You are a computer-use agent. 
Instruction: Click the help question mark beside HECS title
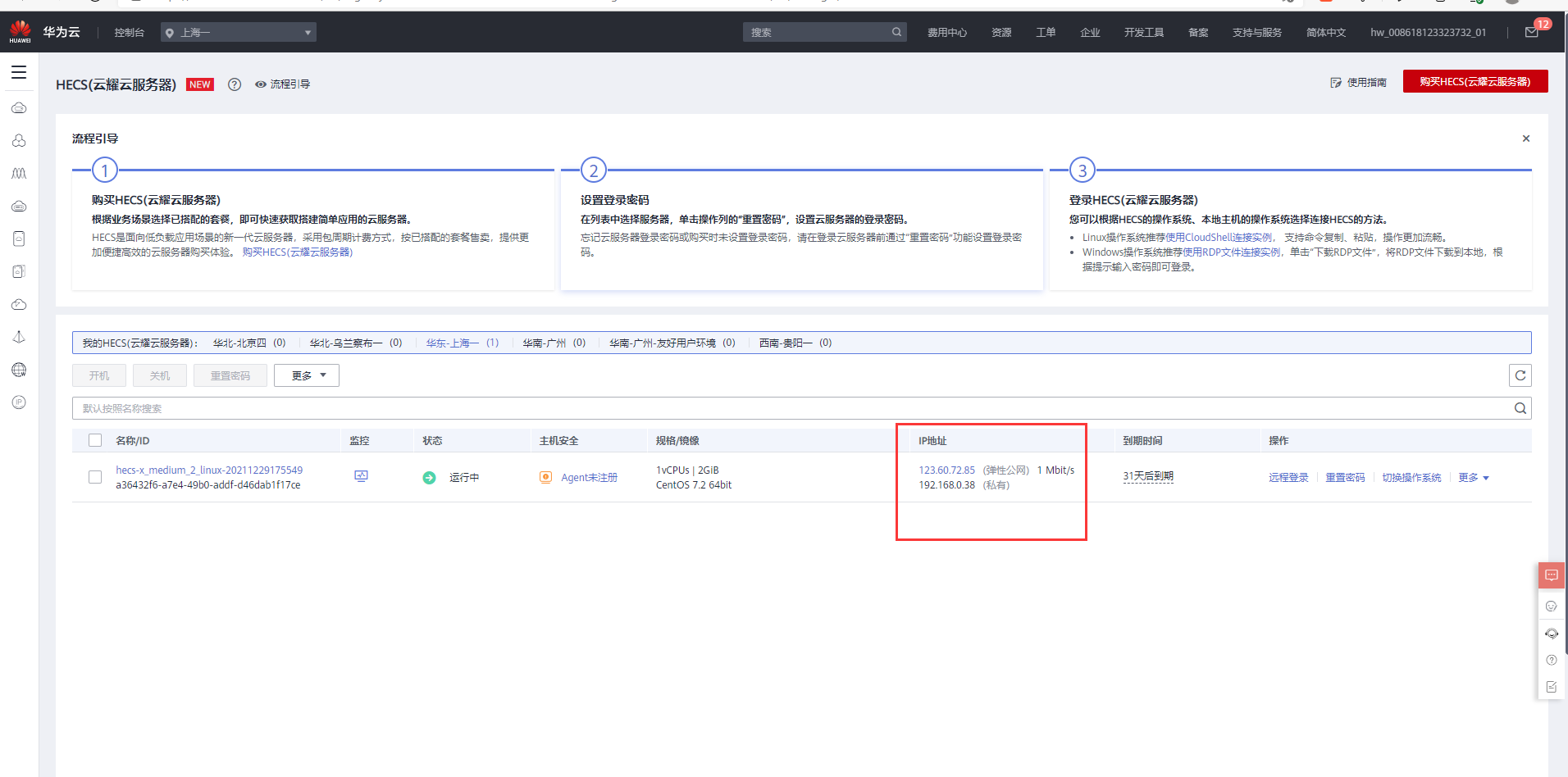pos(235,84)
